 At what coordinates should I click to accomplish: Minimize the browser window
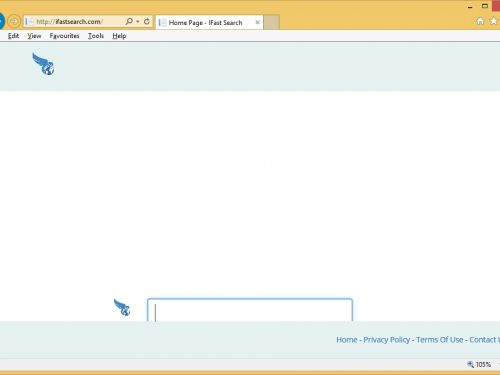point(470,7)
